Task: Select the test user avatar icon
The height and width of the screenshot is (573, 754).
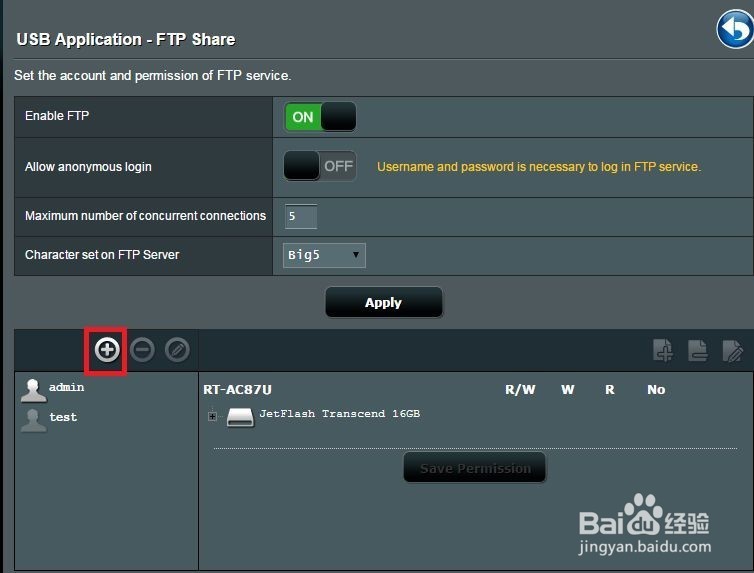Action: (x=33, y=420)
